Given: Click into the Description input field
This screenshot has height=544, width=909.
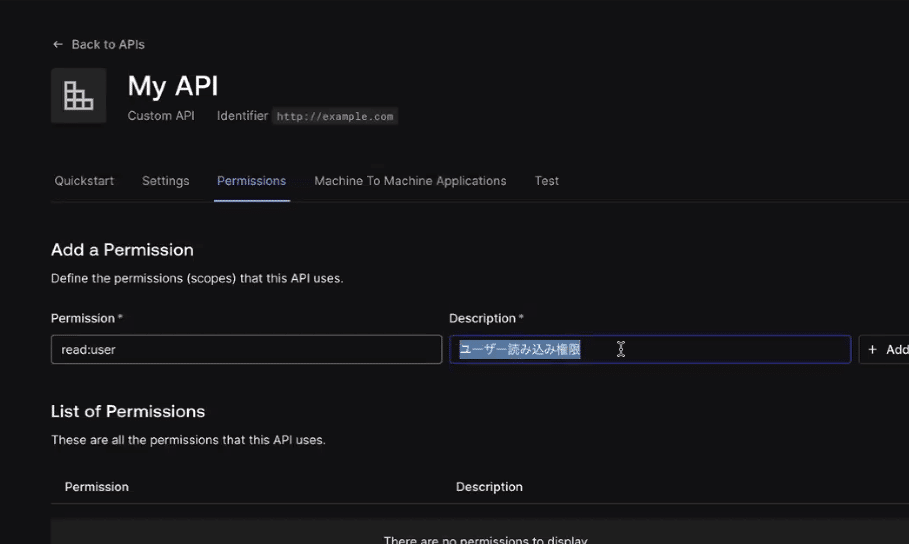Looking at the screenshot, I should (650, 349).
